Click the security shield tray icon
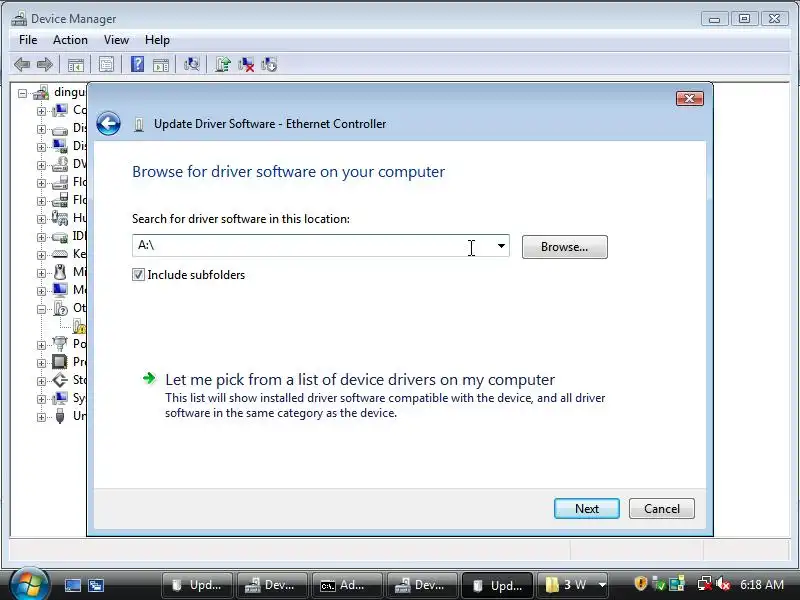This screenshot has height=600, width=800. click(x=640, y=583)
